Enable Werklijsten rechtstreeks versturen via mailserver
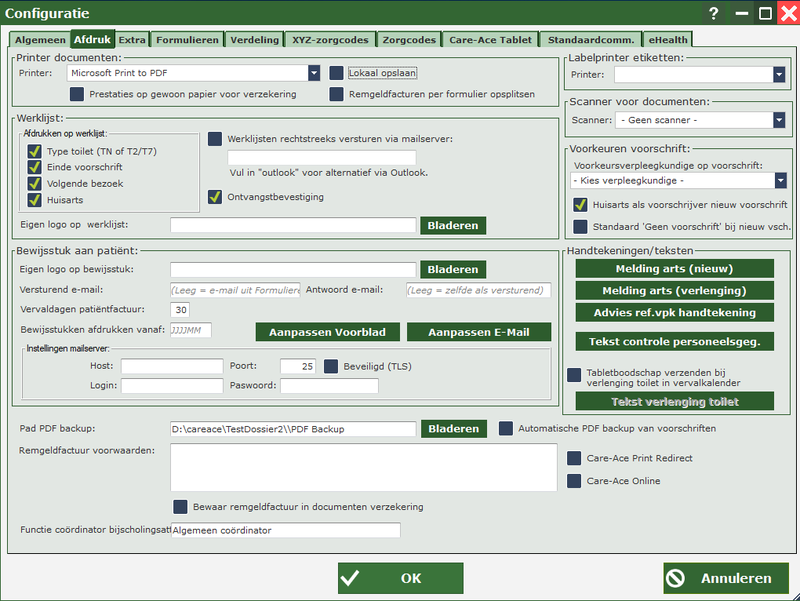The width and height of the screenshot is (800, 601). [215, 139]
